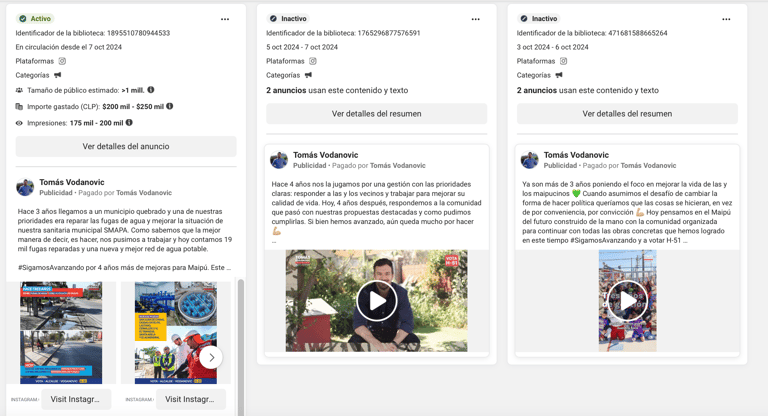Click Tomás Vodanovic's avatar on the 'Ya son más de 3 años' ad
The image size is (768, 416).
click(x=529, y=160)
